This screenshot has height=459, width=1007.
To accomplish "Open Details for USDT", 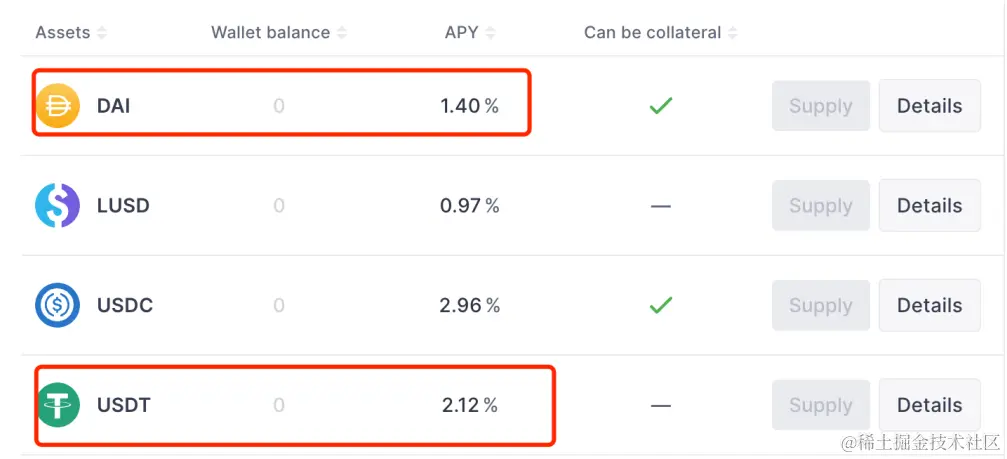I will [x=929, y=405].
